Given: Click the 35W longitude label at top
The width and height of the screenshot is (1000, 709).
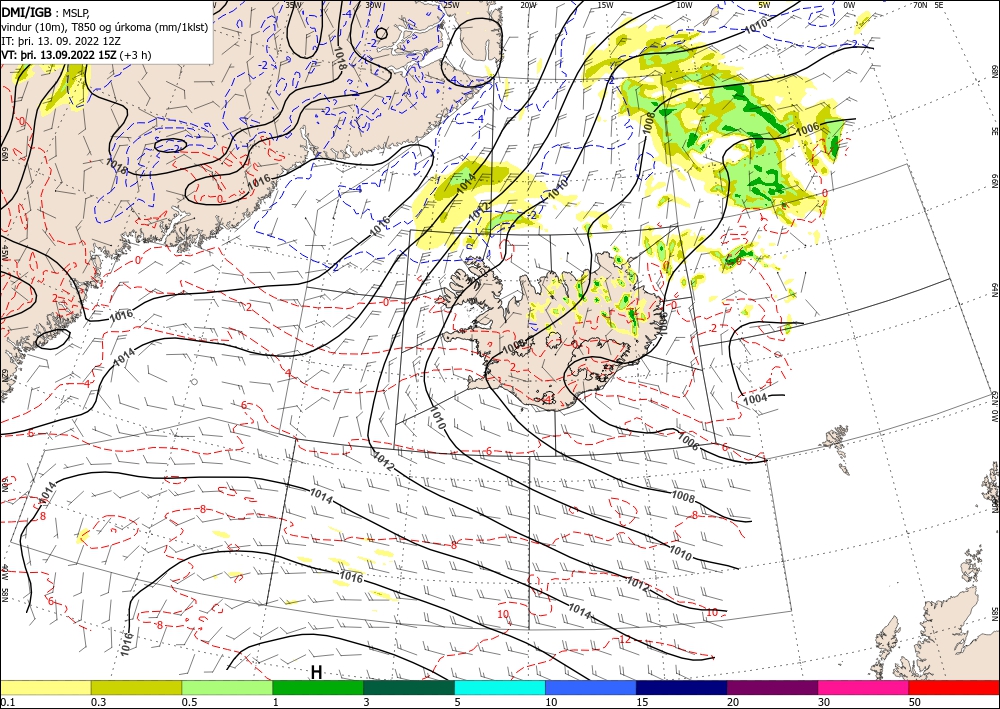Looking at the screenshot, I should 294,5.
